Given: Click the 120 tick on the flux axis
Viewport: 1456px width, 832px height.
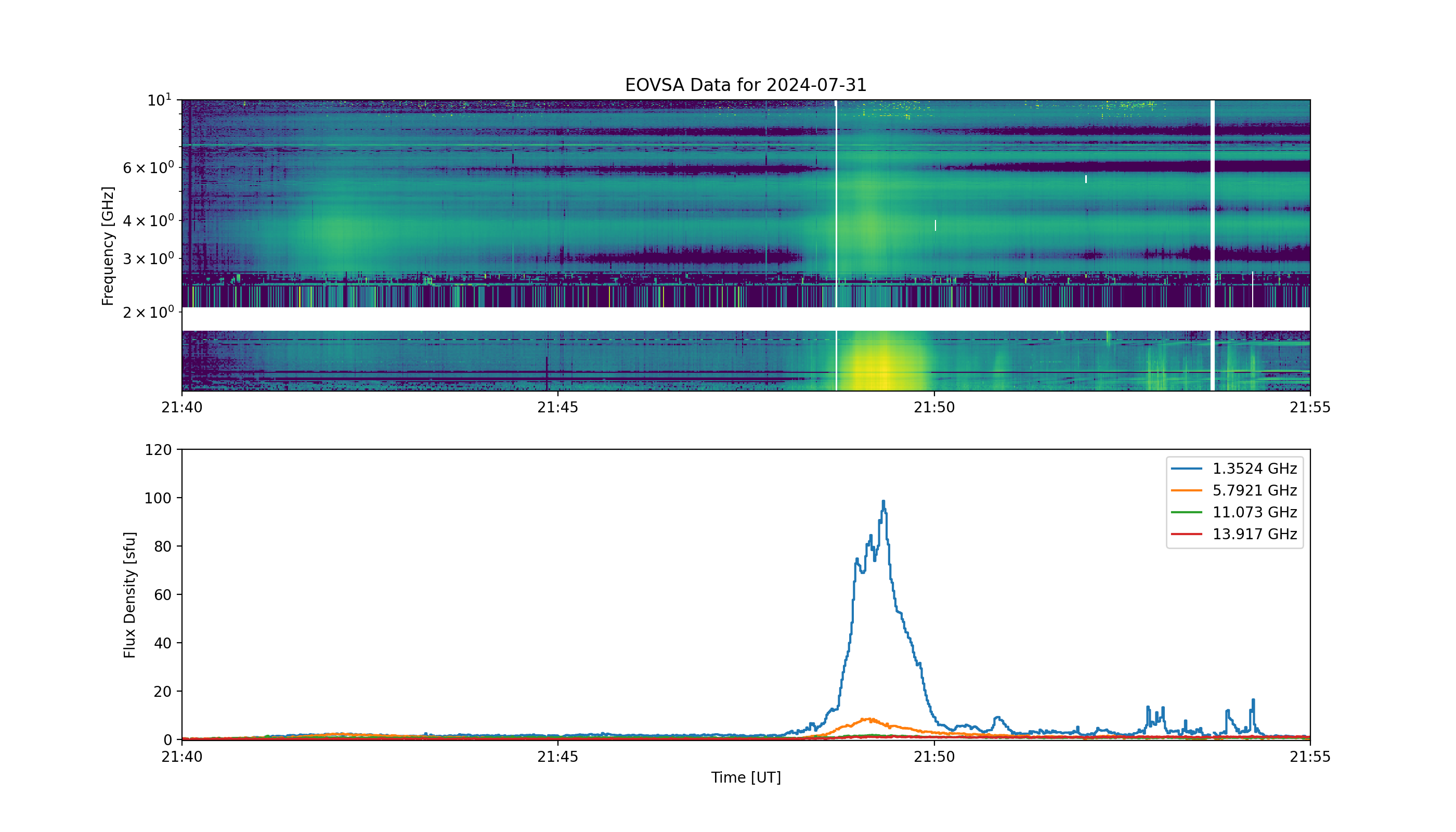Looking at the screenshot, I should click(158, 450).
